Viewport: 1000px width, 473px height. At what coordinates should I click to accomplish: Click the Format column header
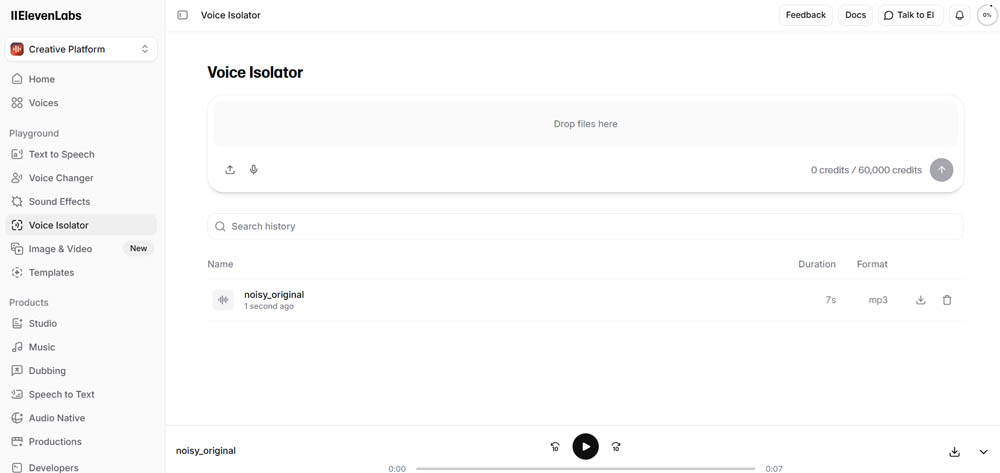pyautogui.click(x=872, y=264)
